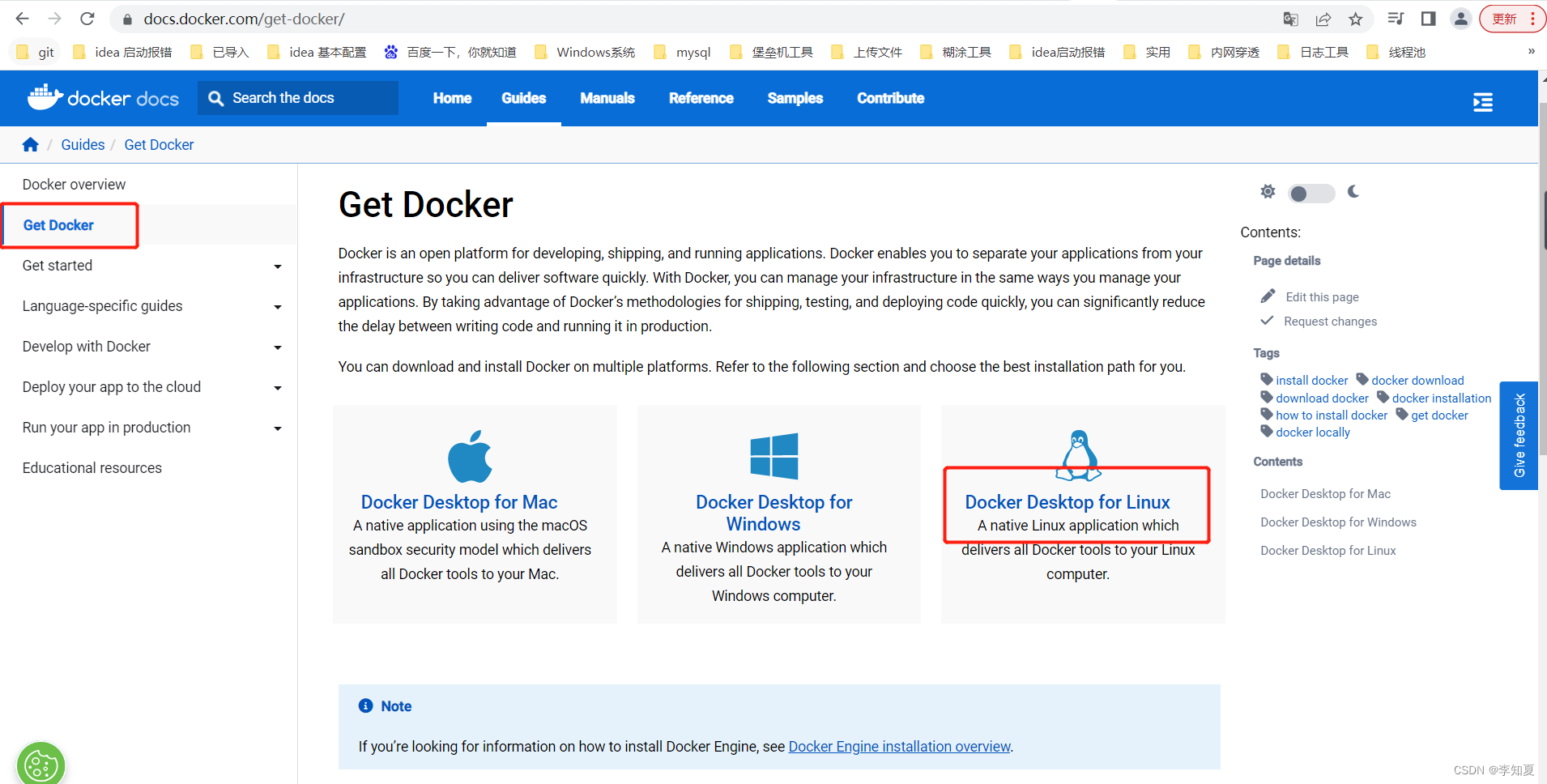The image size is (1547, 784).
Task: Jump to Docker Desktop for Windows in contents
Action: 1338,522
